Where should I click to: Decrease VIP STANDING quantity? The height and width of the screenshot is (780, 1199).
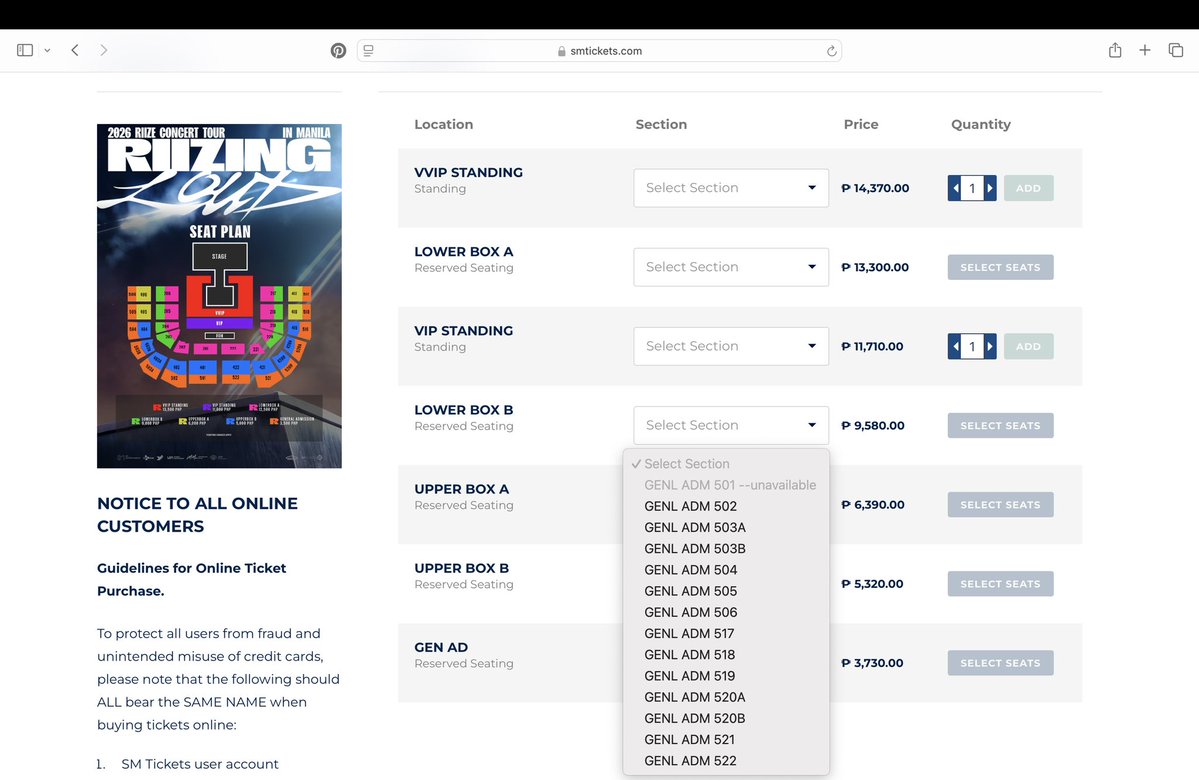pos(954,346)
